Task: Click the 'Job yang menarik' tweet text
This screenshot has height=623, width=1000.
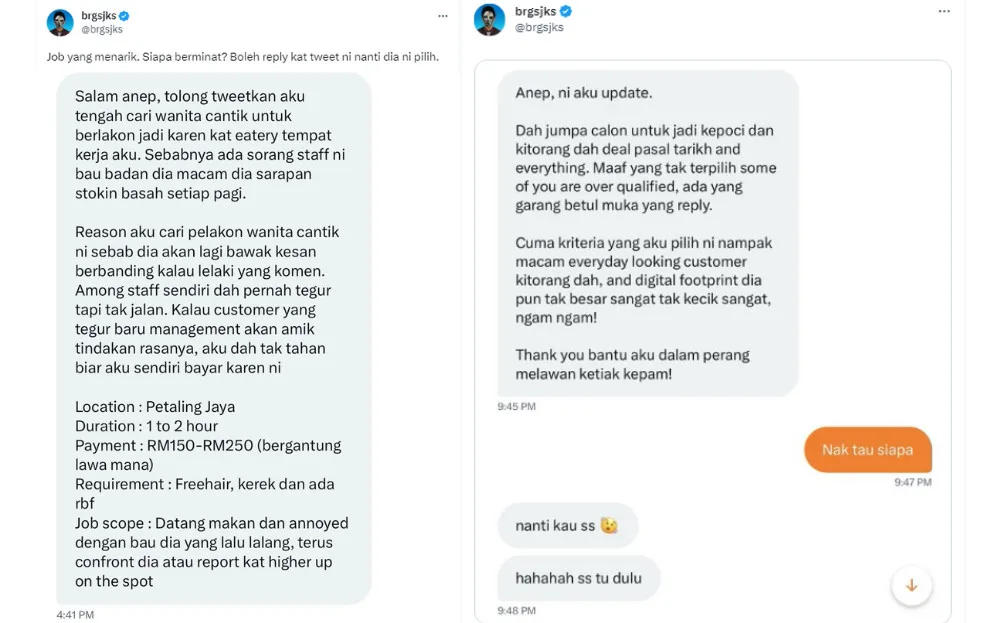Action: pyautogui.click(x=242, y=57)
